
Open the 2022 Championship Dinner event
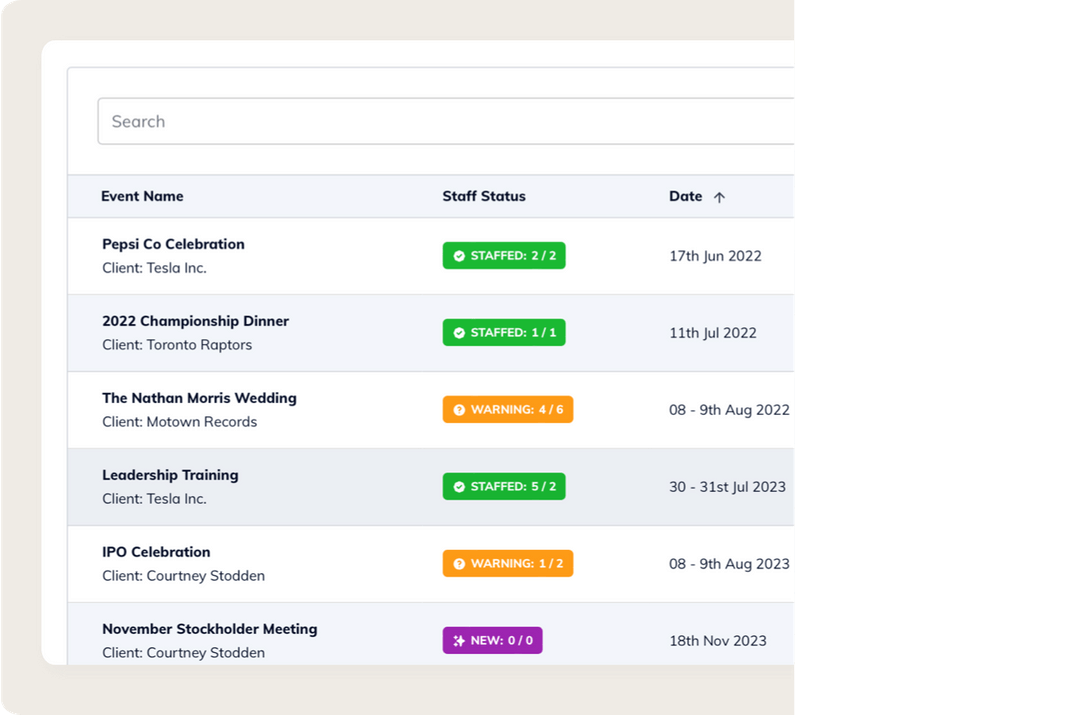(195, 321)
